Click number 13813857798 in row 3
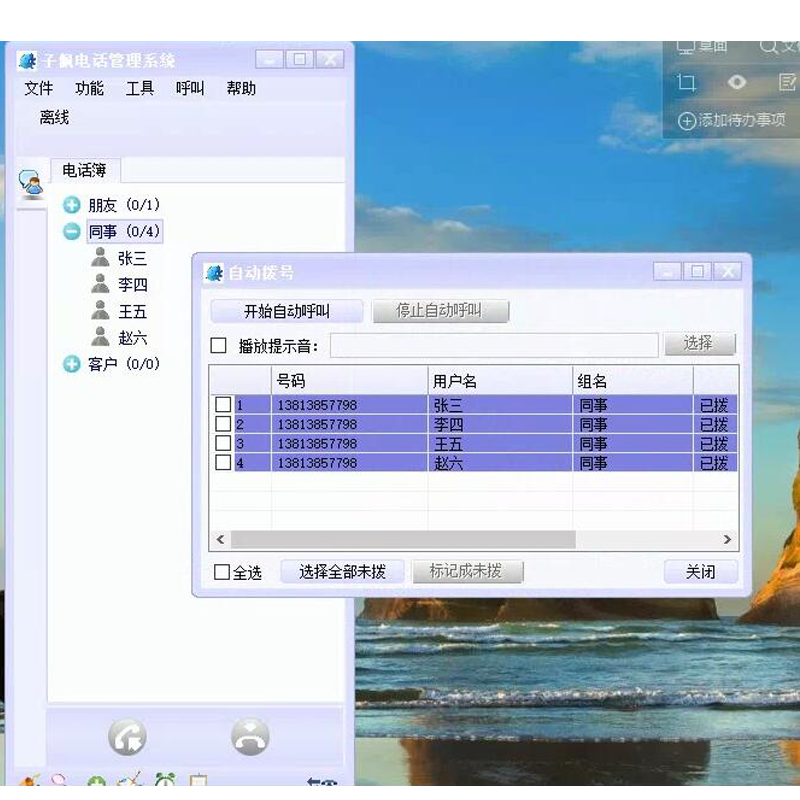The height and width of the screenshot is (800, 800). pyautogui.click(x=317, y=443)
